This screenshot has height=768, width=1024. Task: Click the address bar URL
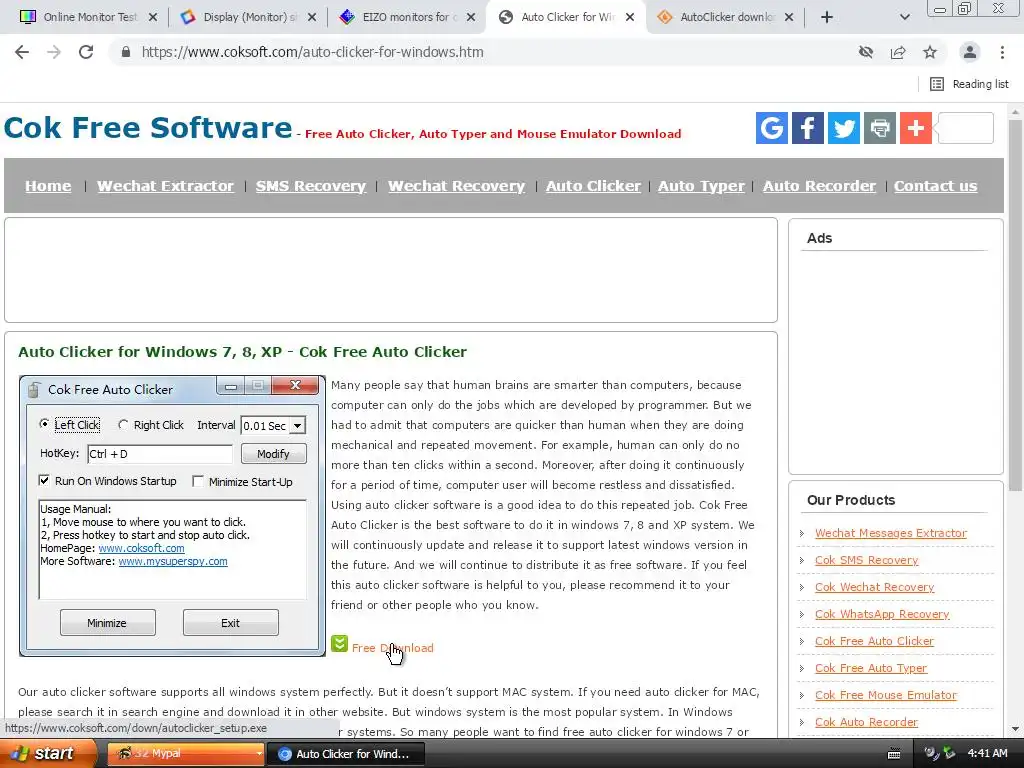coord(312,52)
